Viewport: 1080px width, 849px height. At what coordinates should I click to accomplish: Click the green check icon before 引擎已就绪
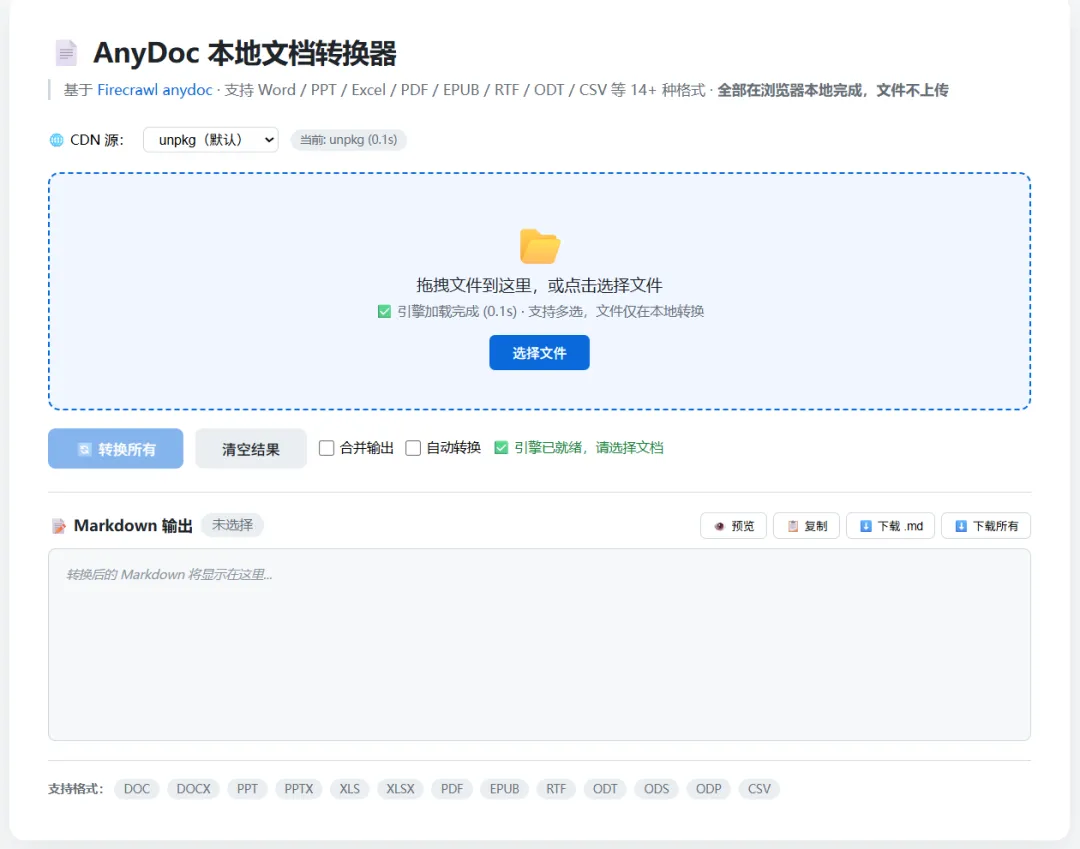(501, 448)
